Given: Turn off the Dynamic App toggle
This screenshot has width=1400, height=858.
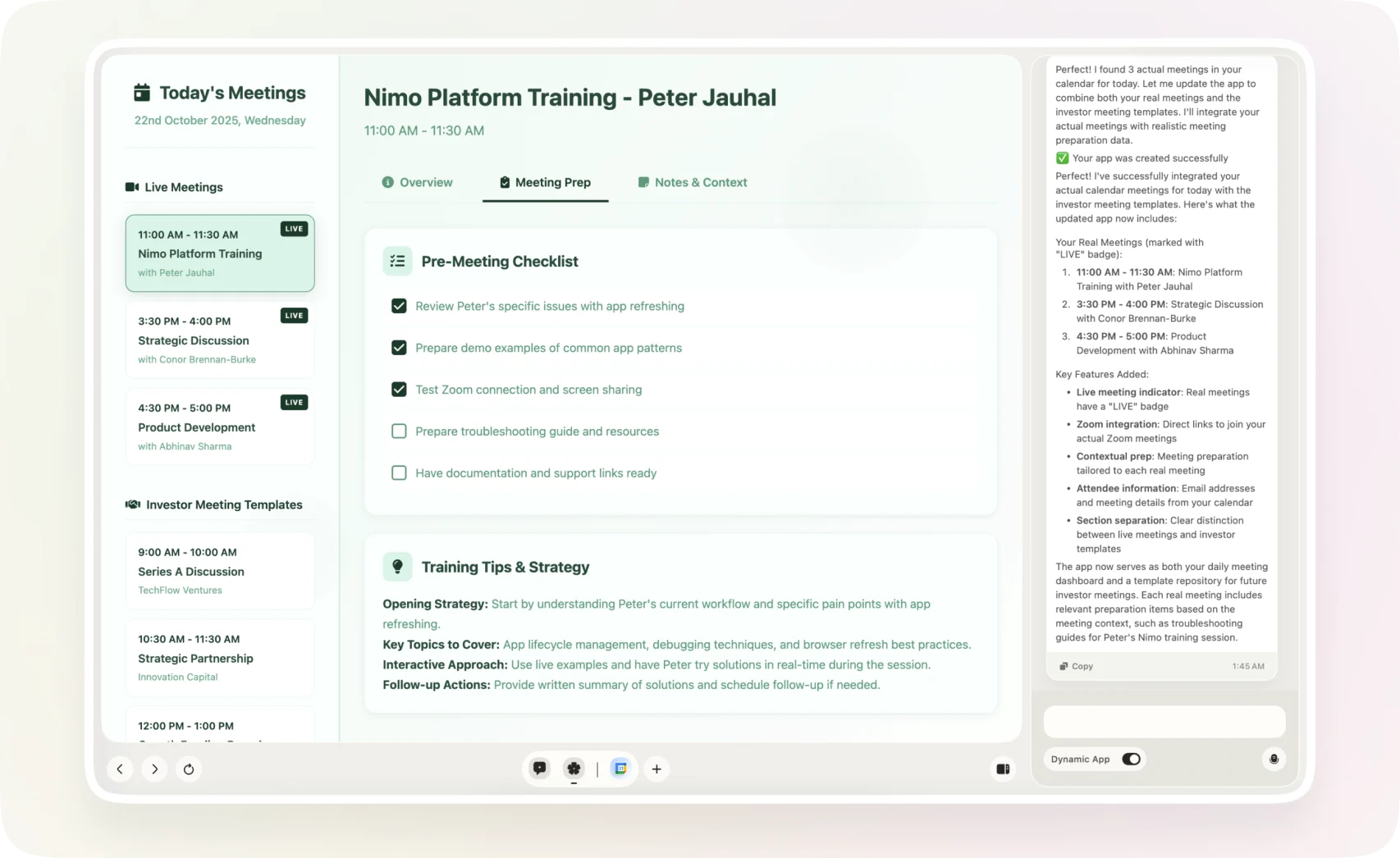Looking at the screenshot, I should coord(1131,759).
